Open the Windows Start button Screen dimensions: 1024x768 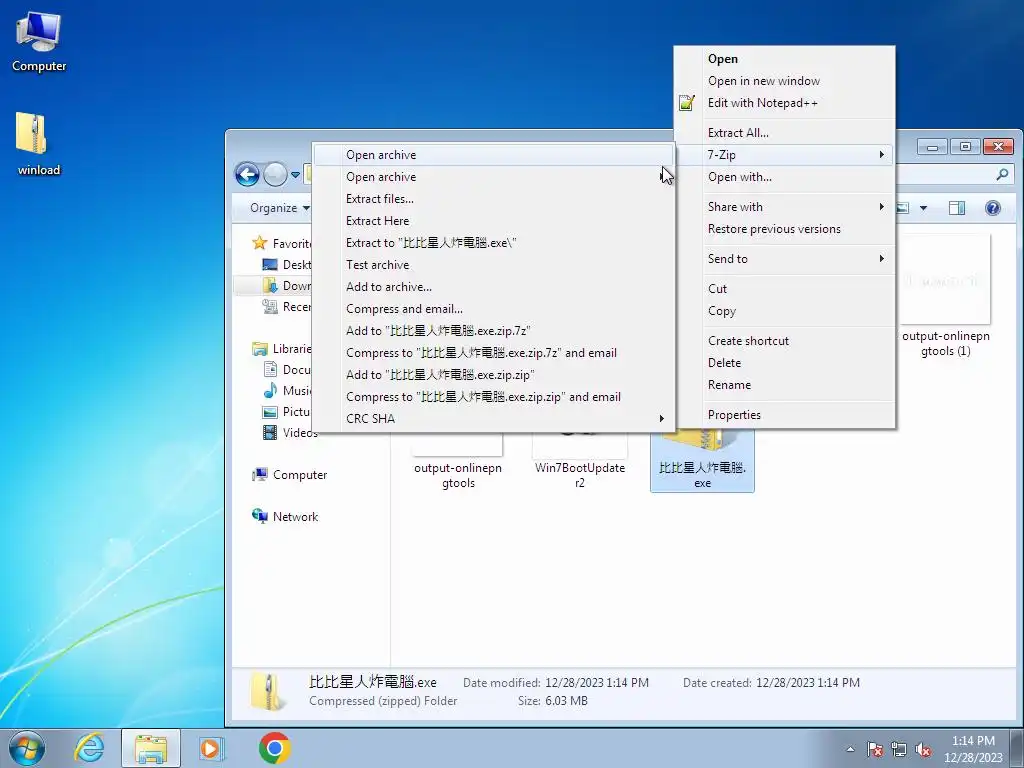coord(27,748)
